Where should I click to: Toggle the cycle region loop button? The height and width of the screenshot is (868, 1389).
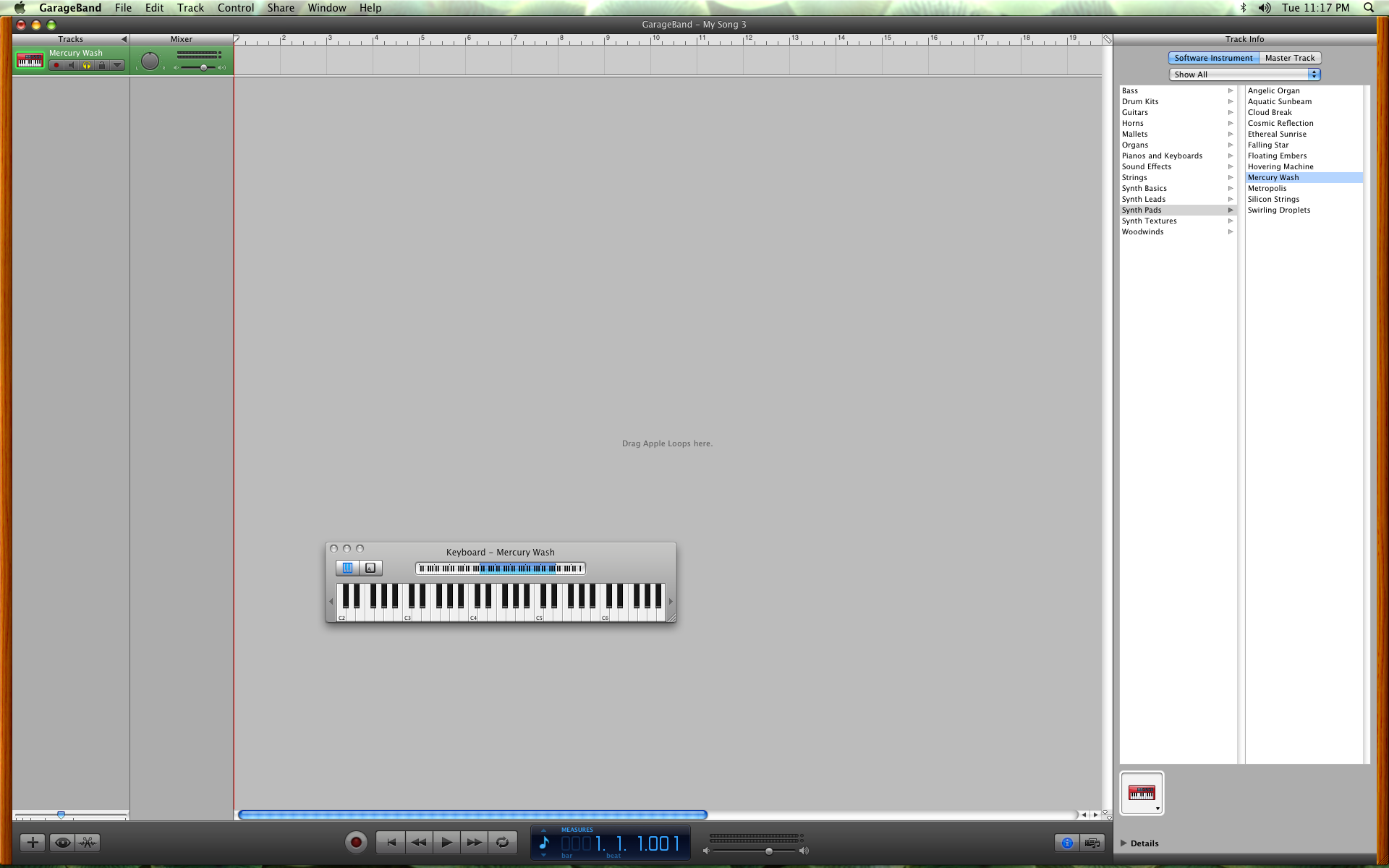tap(502, 842)
